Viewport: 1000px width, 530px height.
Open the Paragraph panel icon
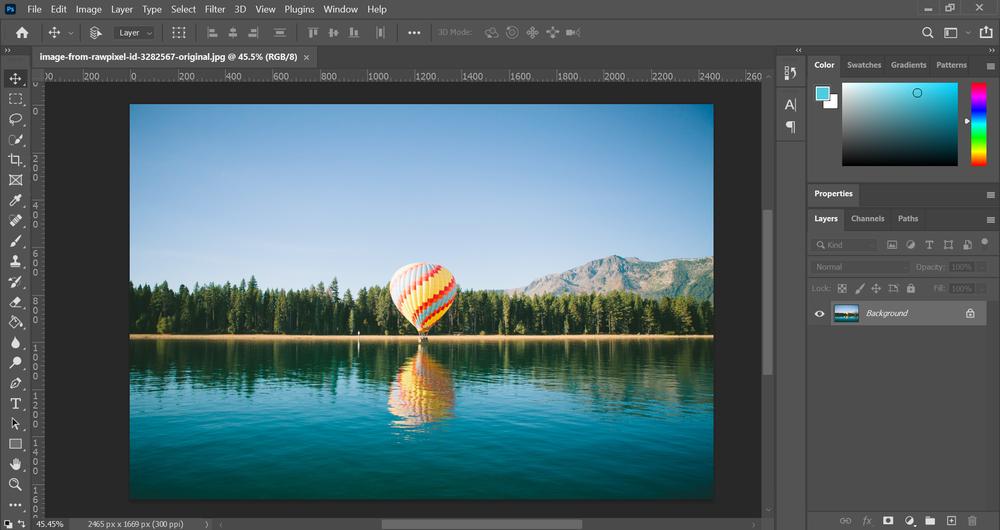790,126
